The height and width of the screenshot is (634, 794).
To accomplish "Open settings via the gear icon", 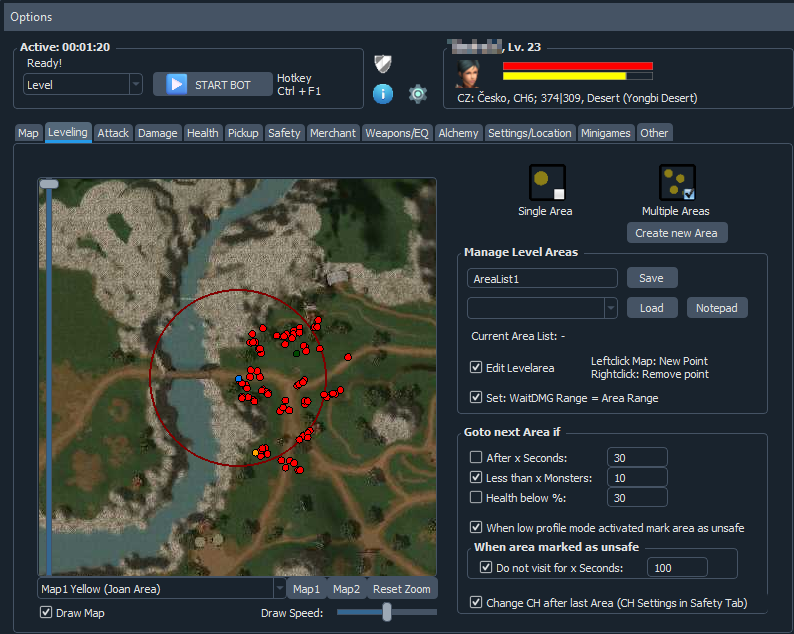I will pos(418,94).
